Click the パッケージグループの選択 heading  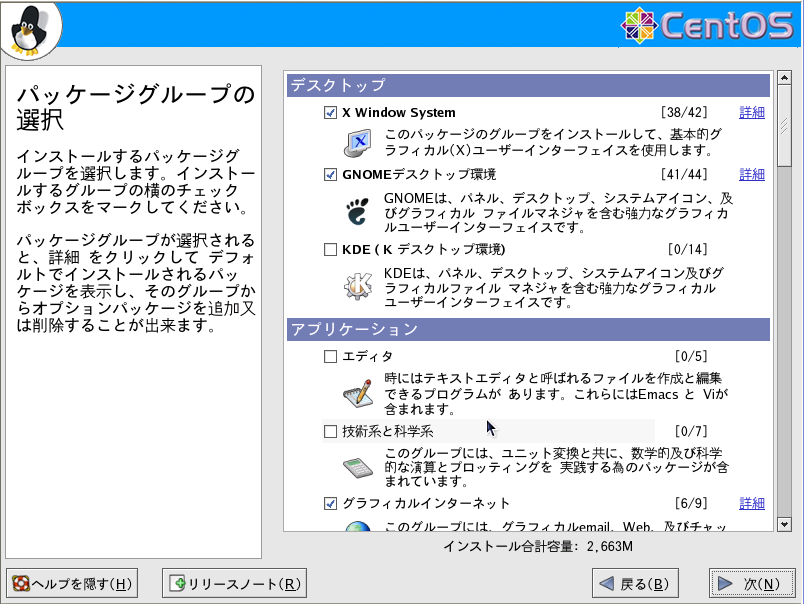coord(136,107)
